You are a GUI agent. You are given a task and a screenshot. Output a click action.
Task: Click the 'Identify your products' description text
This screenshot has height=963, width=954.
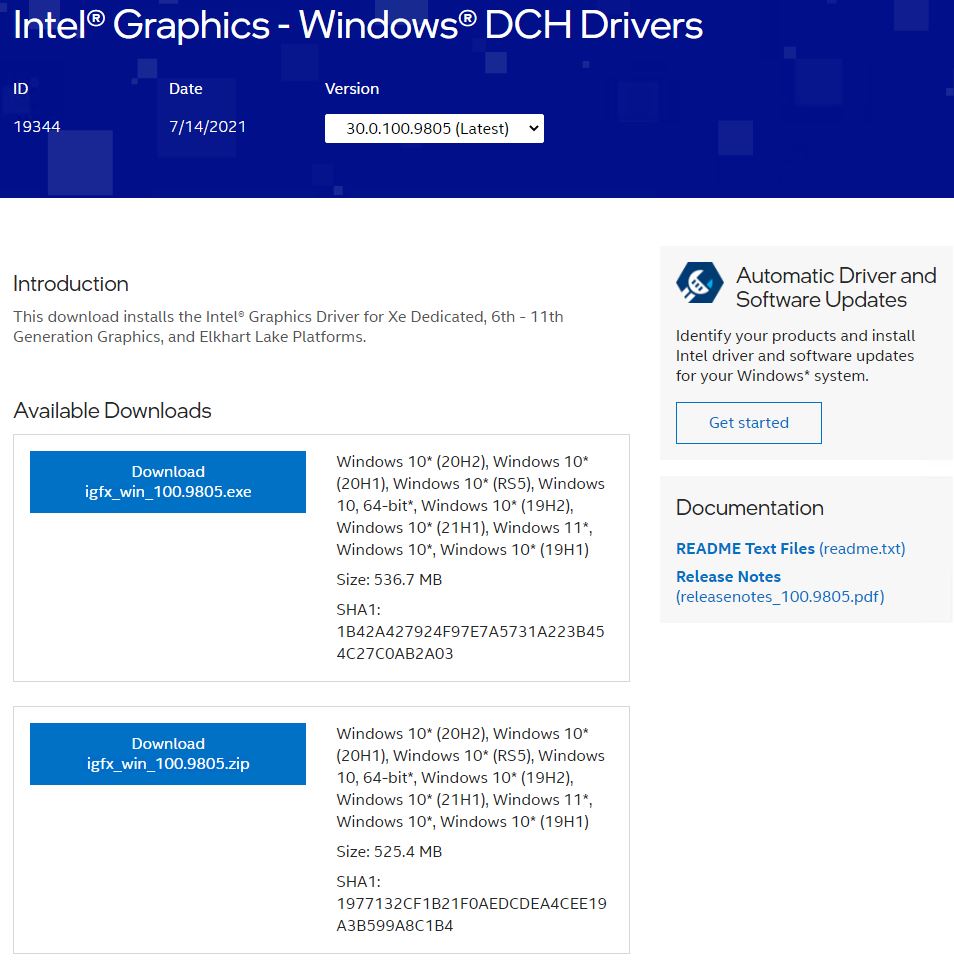pos(796,356)
